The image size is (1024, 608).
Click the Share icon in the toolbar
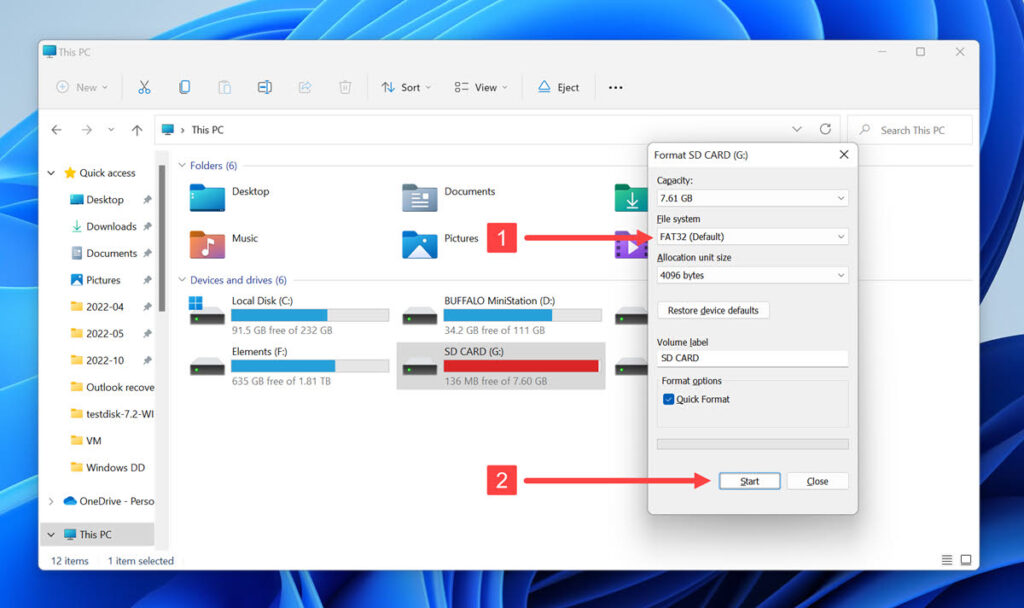pyautogui.click(x=304, y=87)
